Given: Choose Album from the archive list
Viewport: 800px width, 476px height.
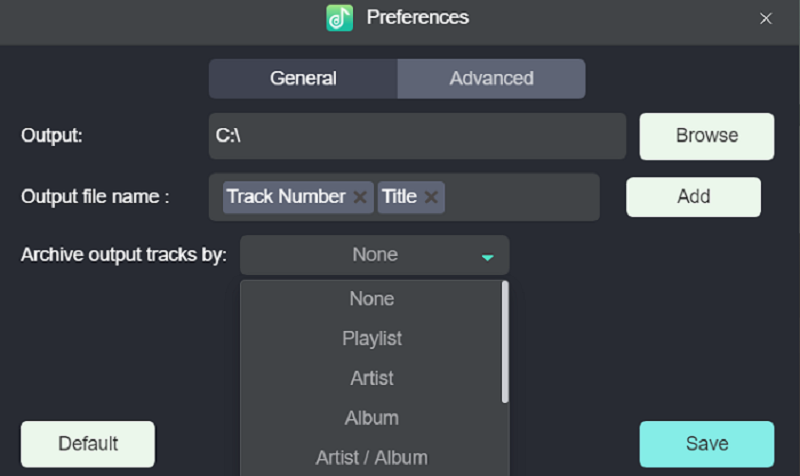Looking at the screenshot, I should 372,418.
